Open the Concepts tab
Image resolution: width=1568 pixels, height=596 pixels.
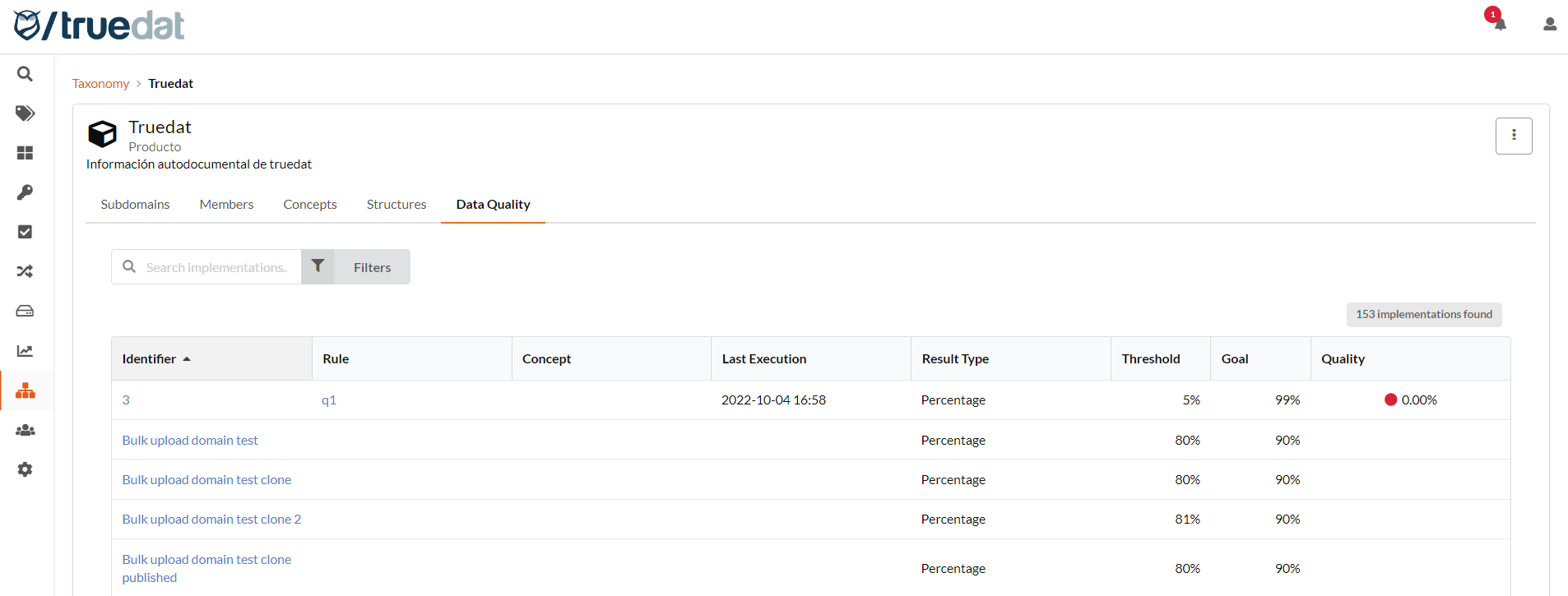(310, 205)
